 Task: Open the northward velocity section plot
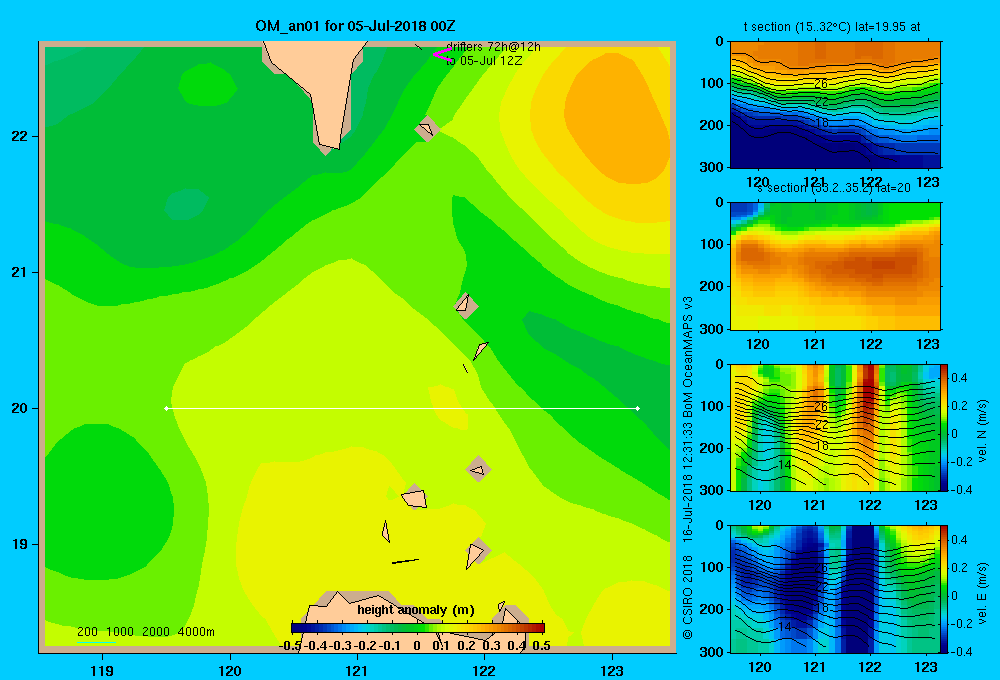pyautogui.click(x=835, y=427)
